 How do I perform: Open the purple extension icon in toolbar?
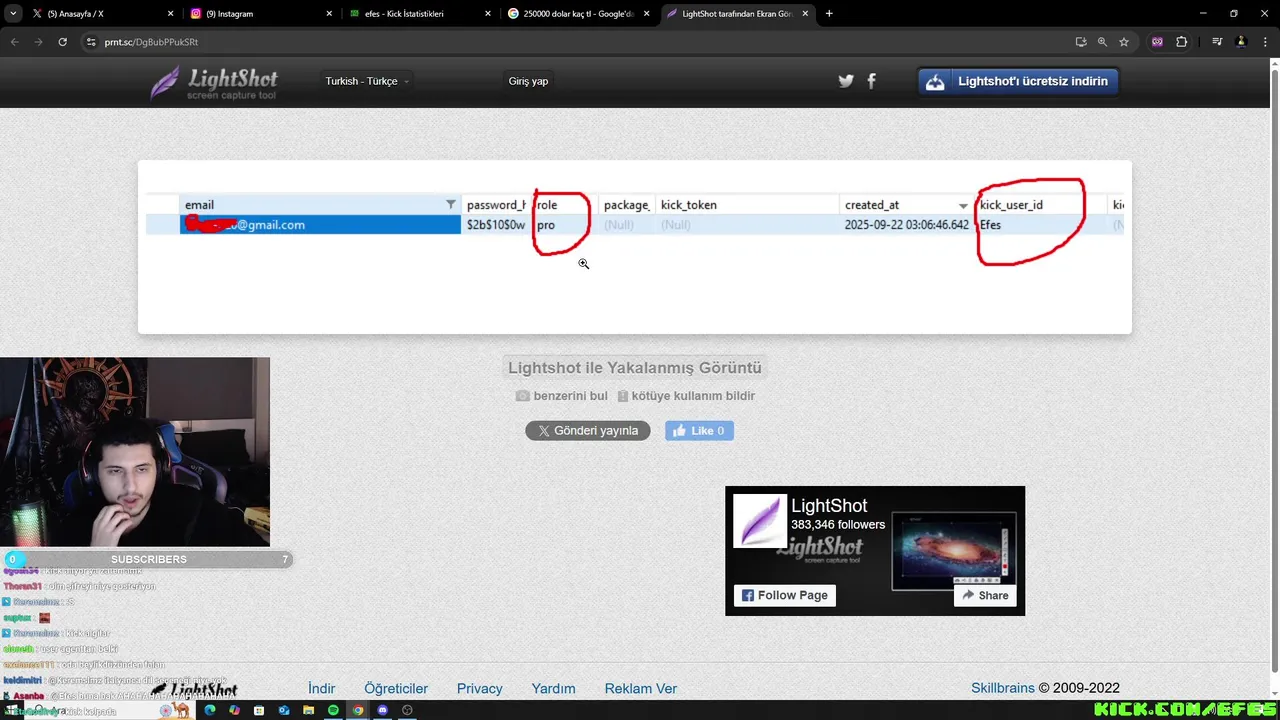click(1157, 42)
